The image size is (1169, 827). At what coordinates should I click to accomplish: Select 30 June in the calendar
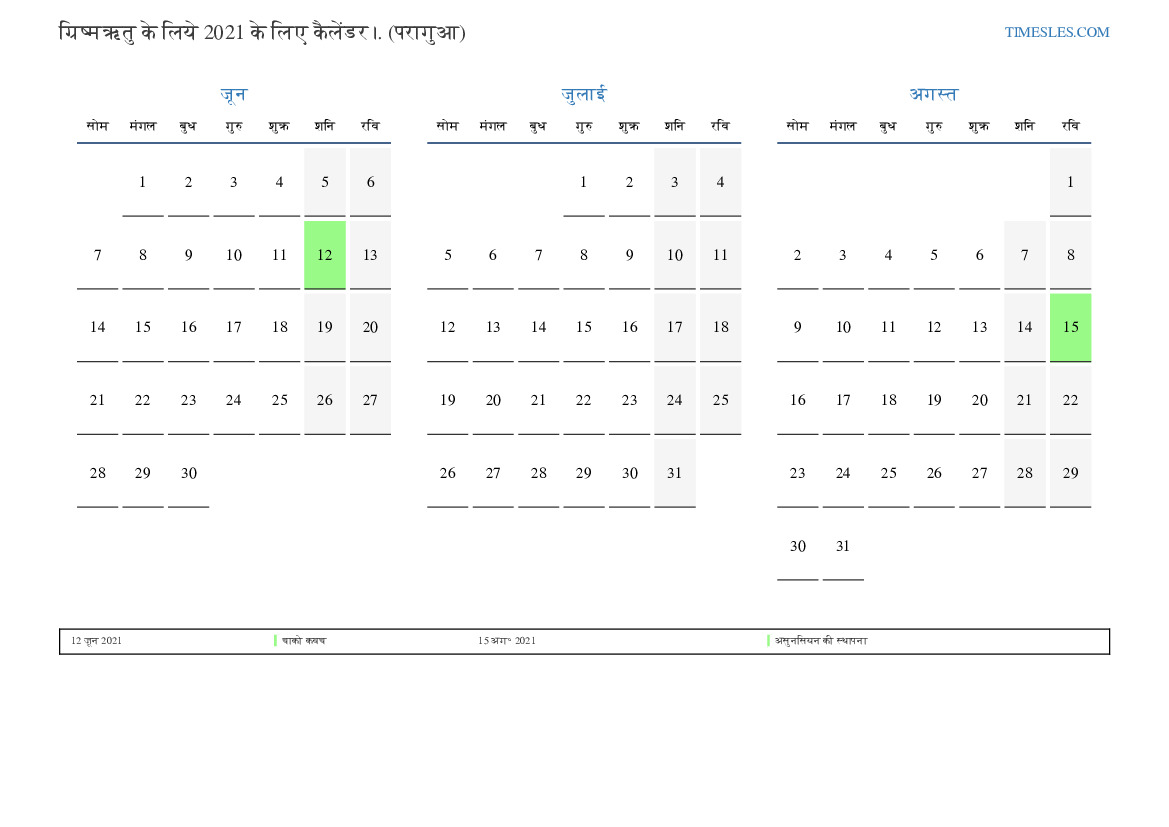click(x=189, y=473)
